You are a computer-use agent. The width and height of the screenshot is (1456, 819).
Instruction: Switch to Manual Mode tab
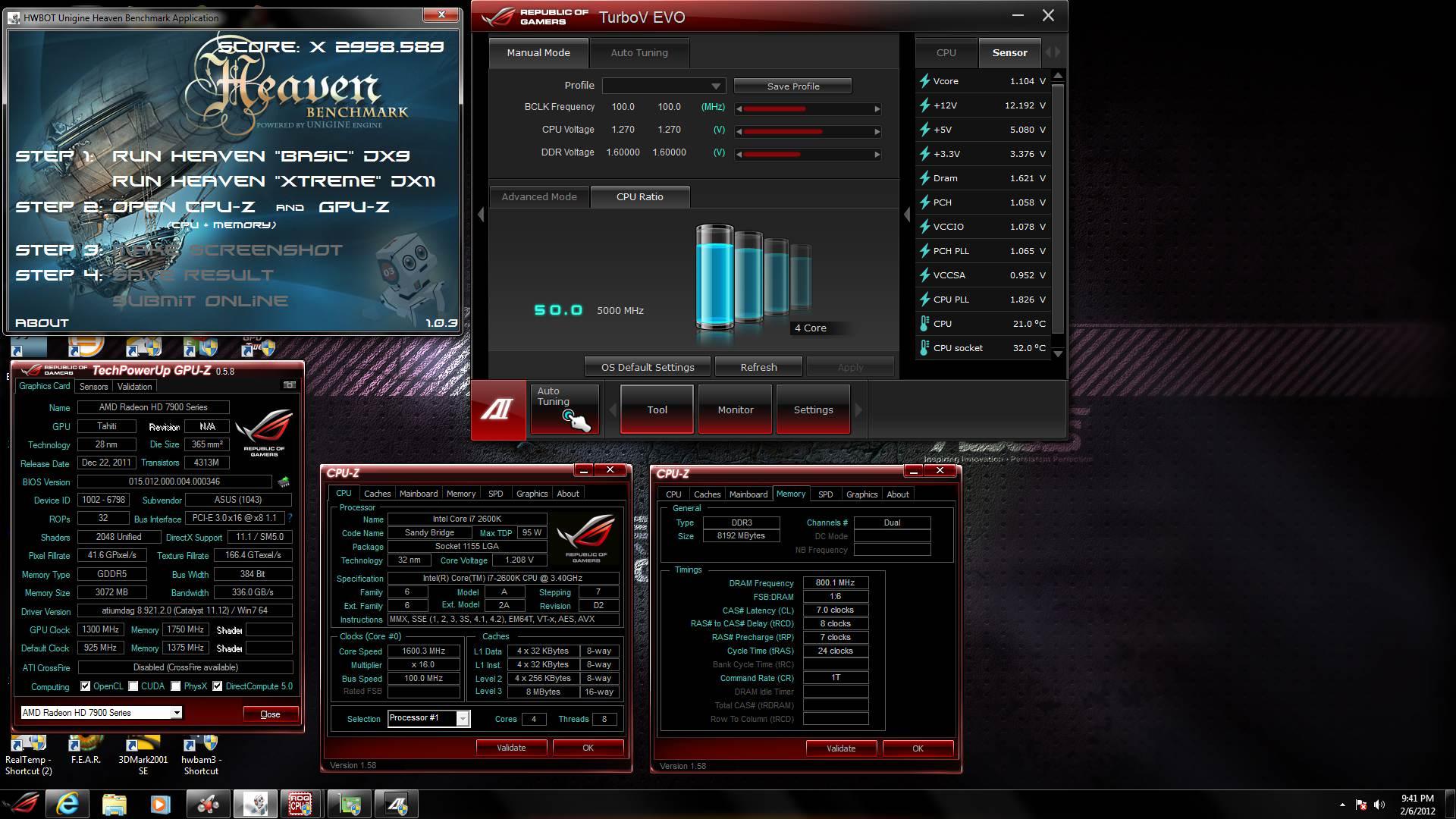tap(538, 52)
